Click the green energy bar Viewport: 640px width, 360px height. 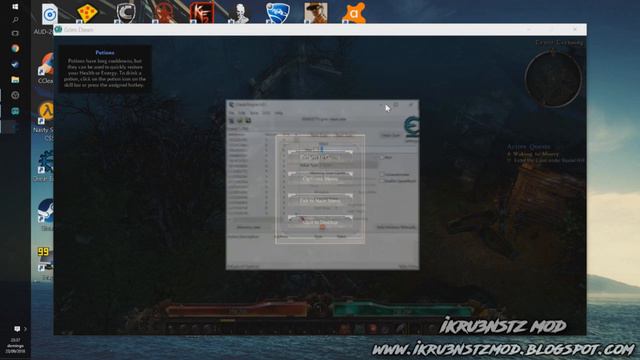click(x=402, y=311)
